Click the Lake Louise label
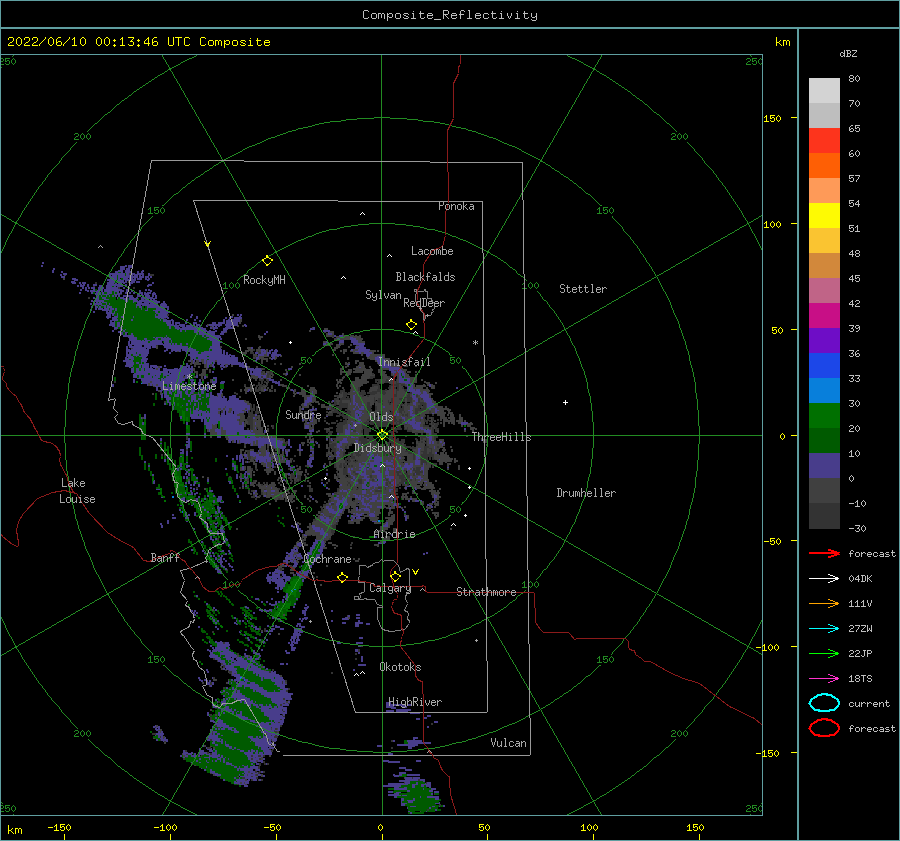This screenshot has width=900, height=841. pyautogui.click(x=77, y=491)
